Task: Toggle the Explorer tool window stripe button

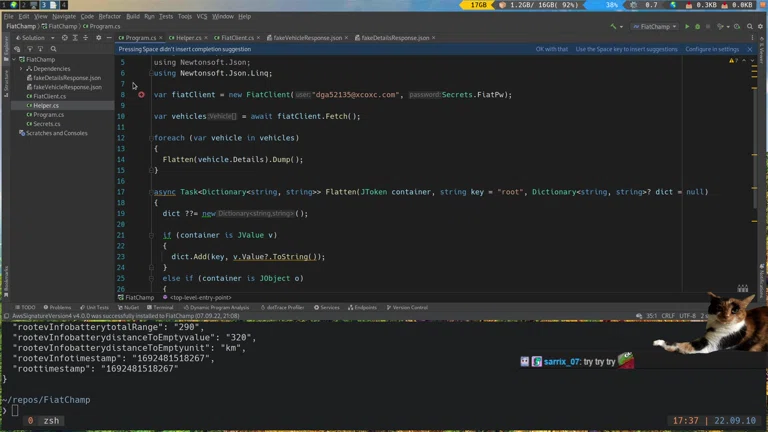Action: coord(5,47)
